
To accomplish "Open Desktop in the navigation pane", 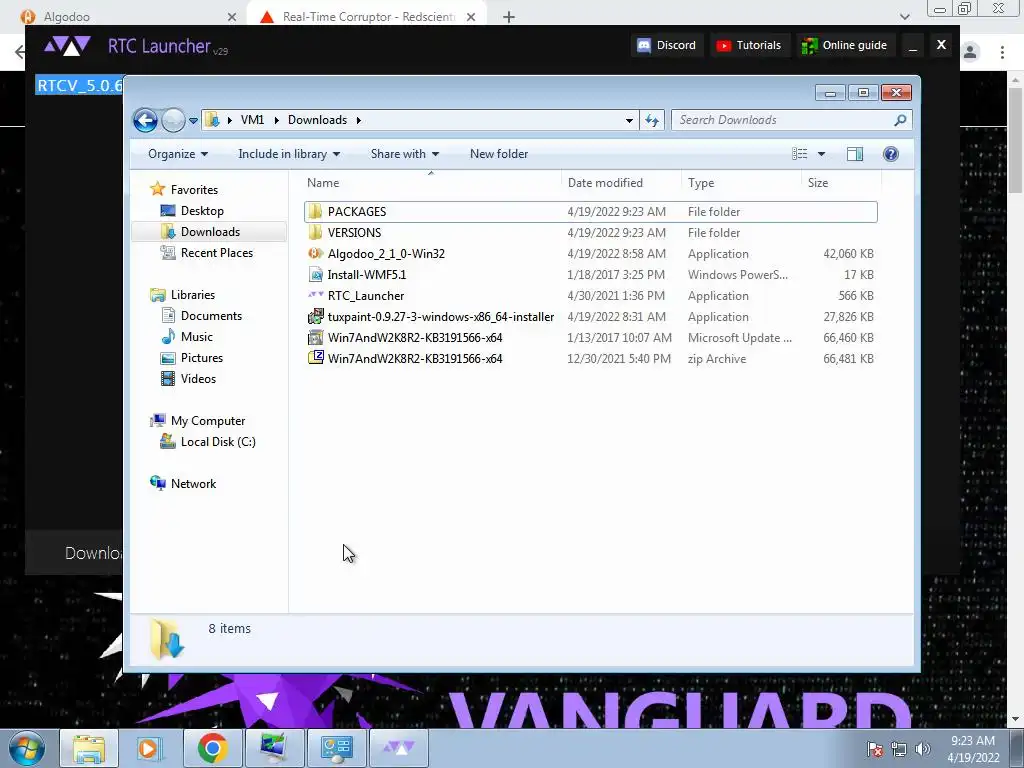I will pos(192,211).
